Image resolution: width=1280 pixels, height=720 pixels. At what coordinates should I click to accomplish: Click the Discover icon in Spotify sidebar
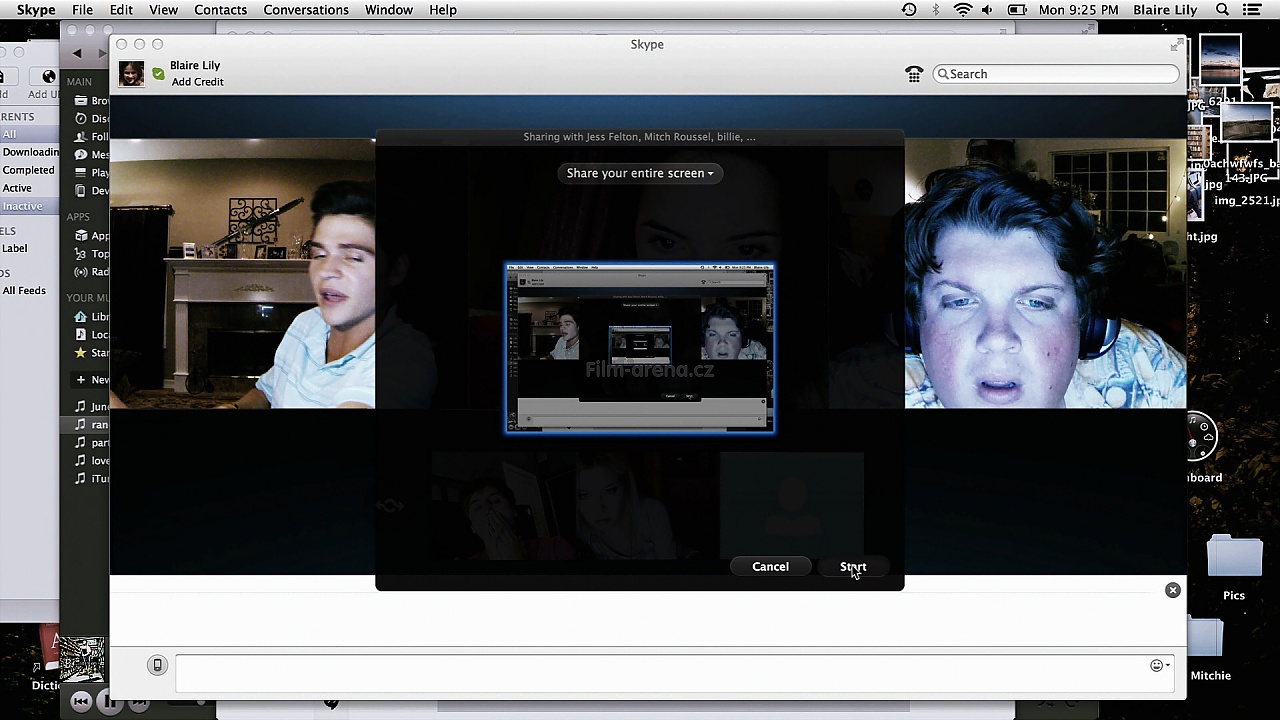point(82,118)
